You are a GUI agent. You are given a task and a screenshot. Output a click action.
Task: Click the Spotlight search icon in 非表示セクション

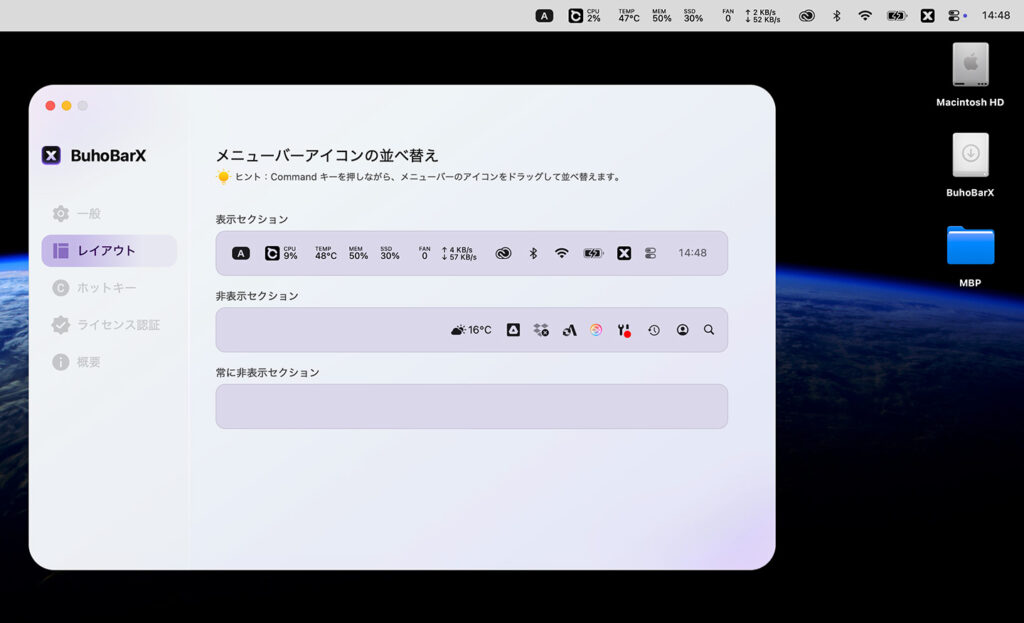coord(709,330)
